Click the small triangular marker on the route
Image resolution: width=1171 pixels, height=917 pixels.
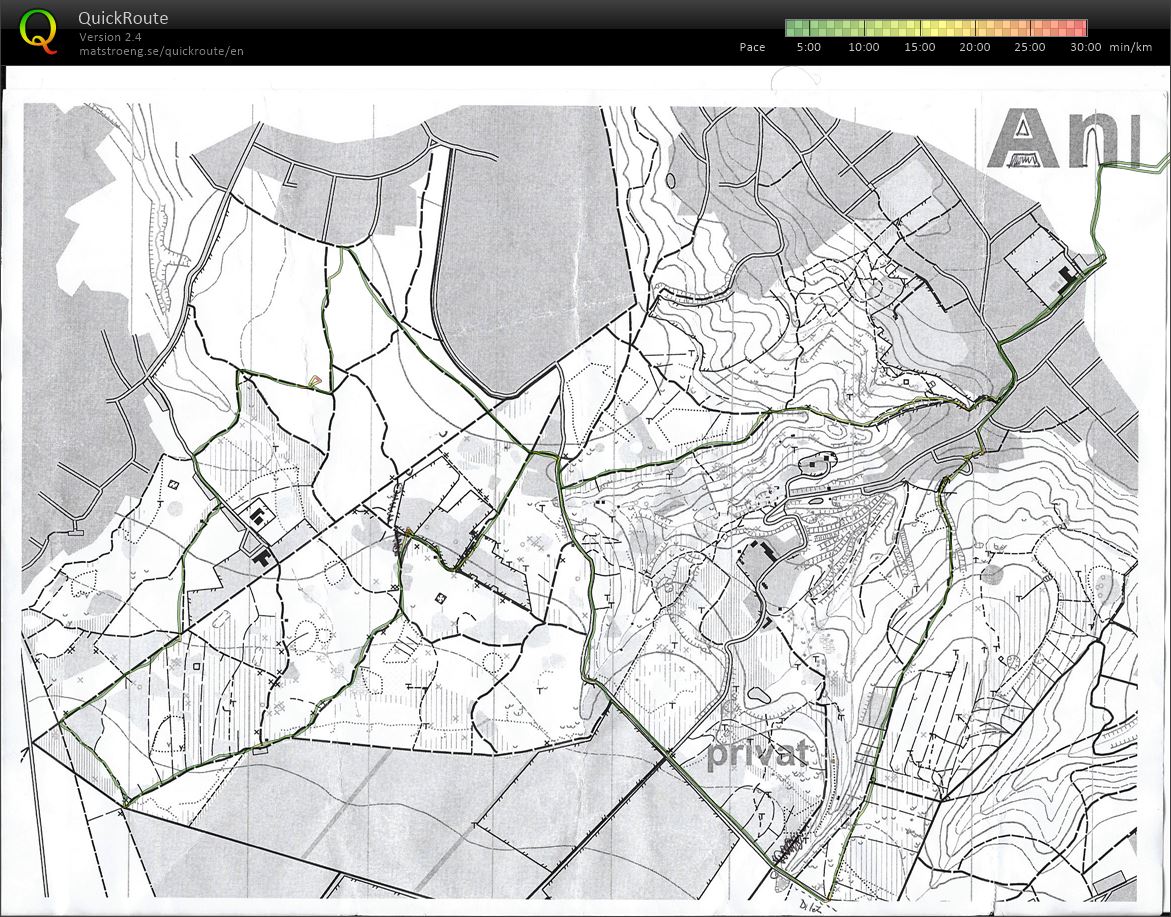[315, 380]
